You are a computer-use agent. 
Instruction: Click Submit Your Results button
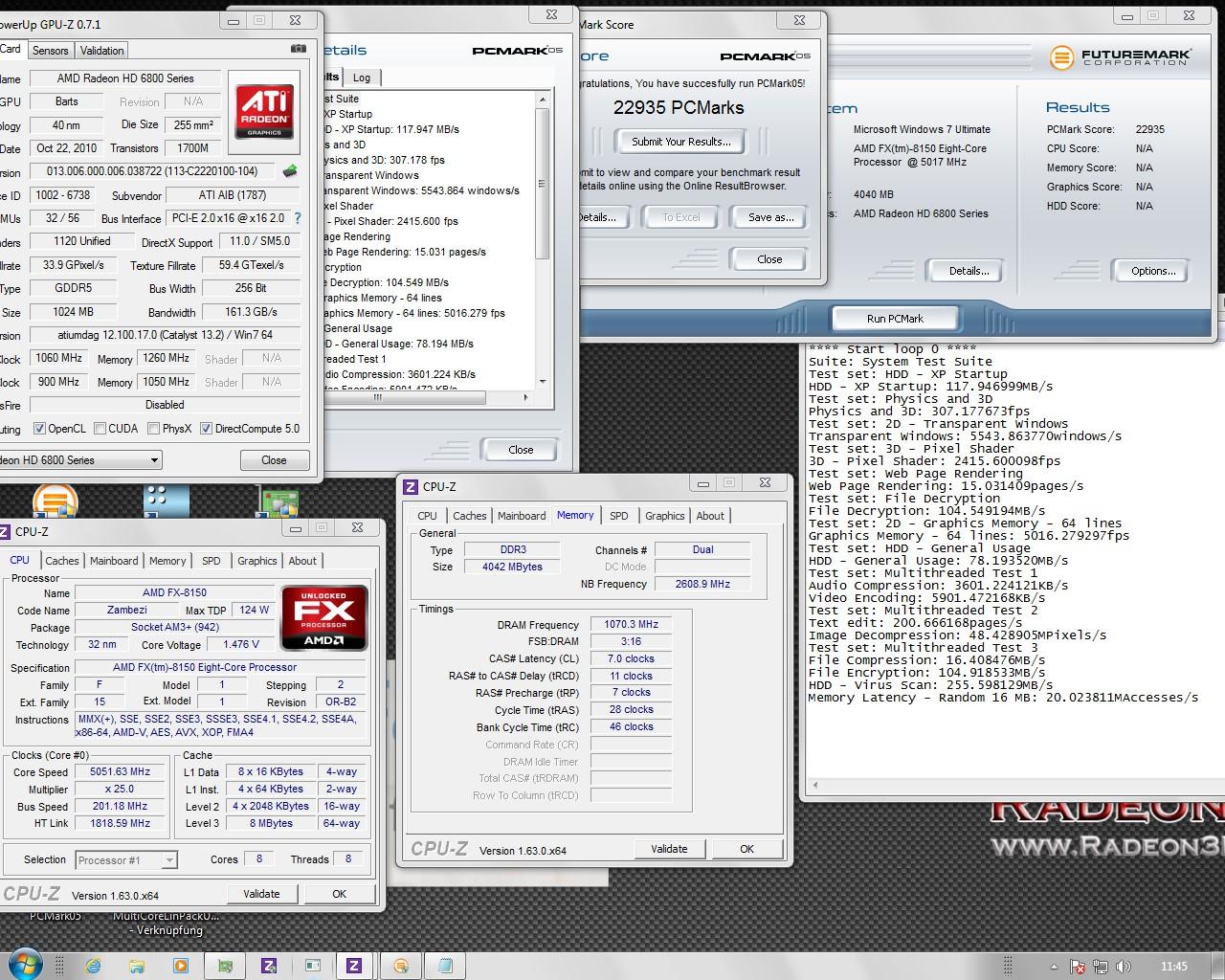(x=681, y=142)
